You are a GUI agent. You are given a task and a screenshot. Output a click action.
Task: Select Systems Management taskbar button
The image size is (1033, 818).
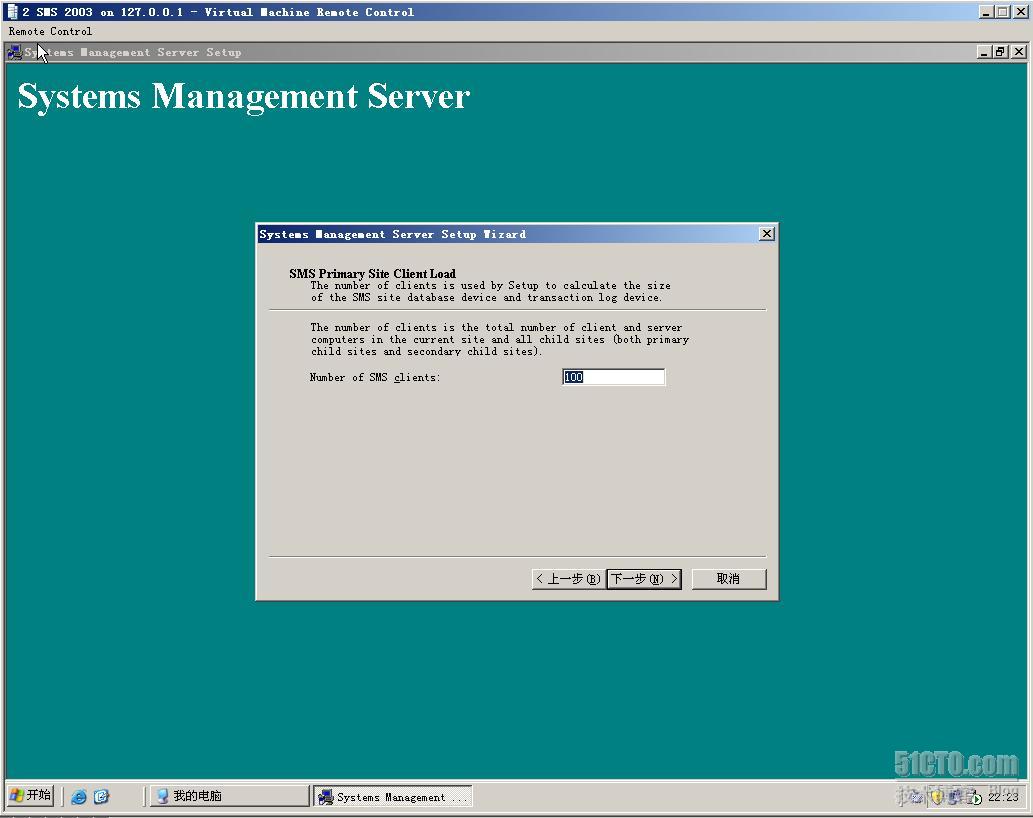pos(393,796)
